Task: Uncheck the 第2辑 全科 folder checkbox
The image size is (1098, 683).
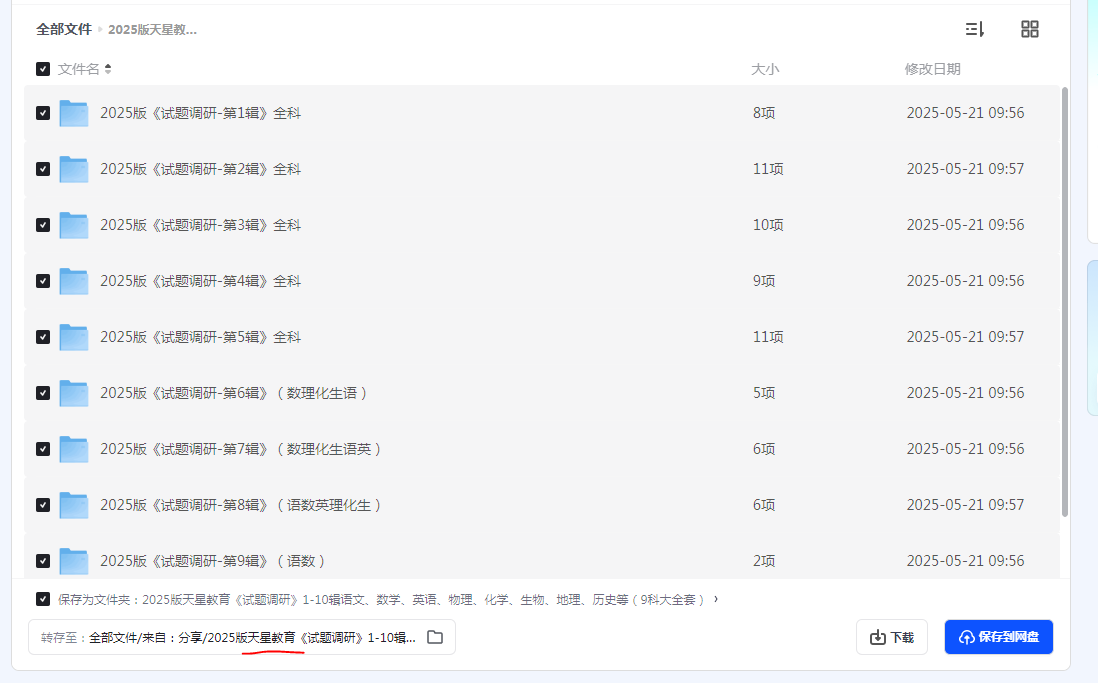Action: coord(43,169)
